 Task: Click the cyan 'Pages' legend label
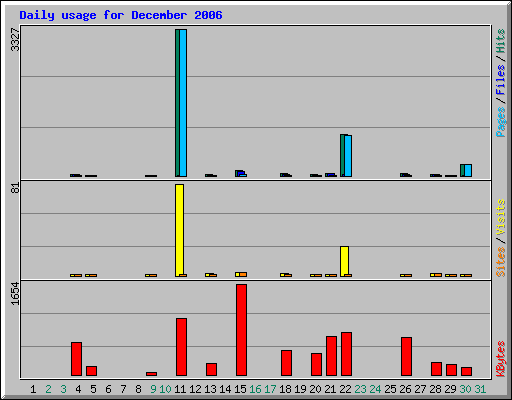click(x=500, y=122)
